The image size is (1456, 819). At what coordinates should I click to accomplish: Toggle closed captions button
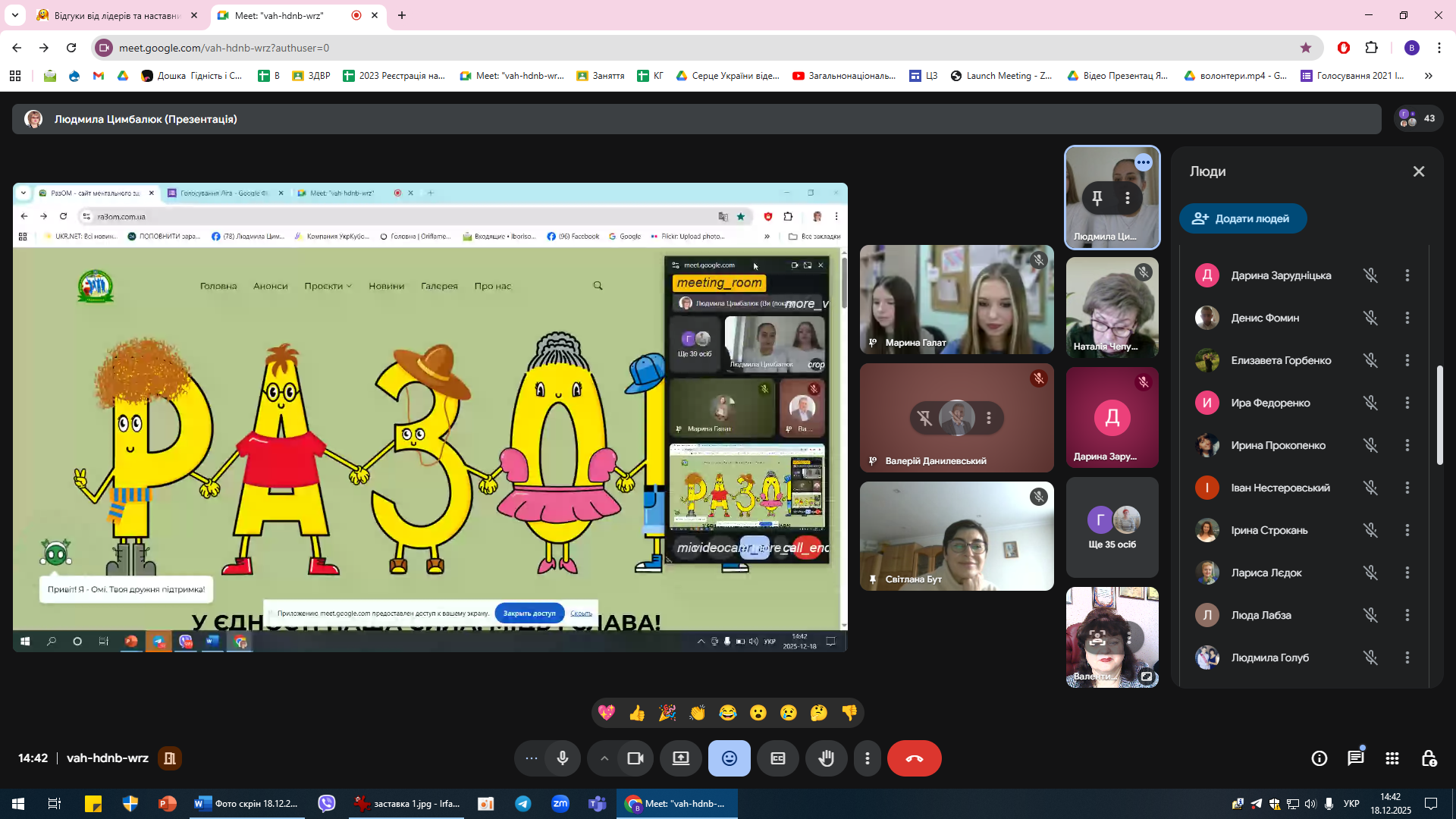778,758
